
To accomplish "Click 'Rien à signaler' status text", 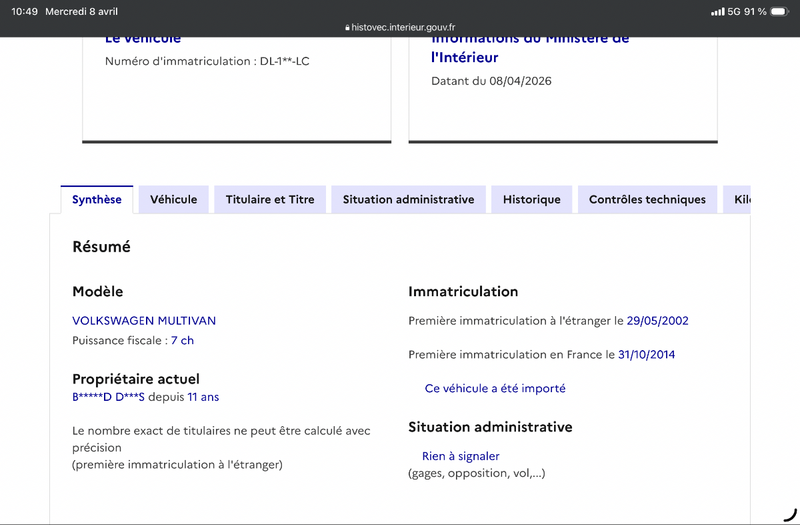I will (x=461, y=456).
